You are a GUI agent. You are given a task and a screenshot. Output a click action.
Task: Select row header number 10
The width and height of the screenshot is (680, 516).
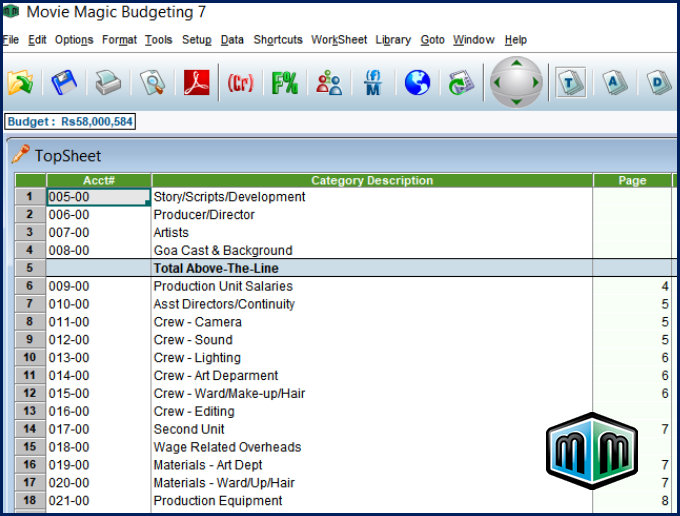pyautogui.click(x=29, y=357)
